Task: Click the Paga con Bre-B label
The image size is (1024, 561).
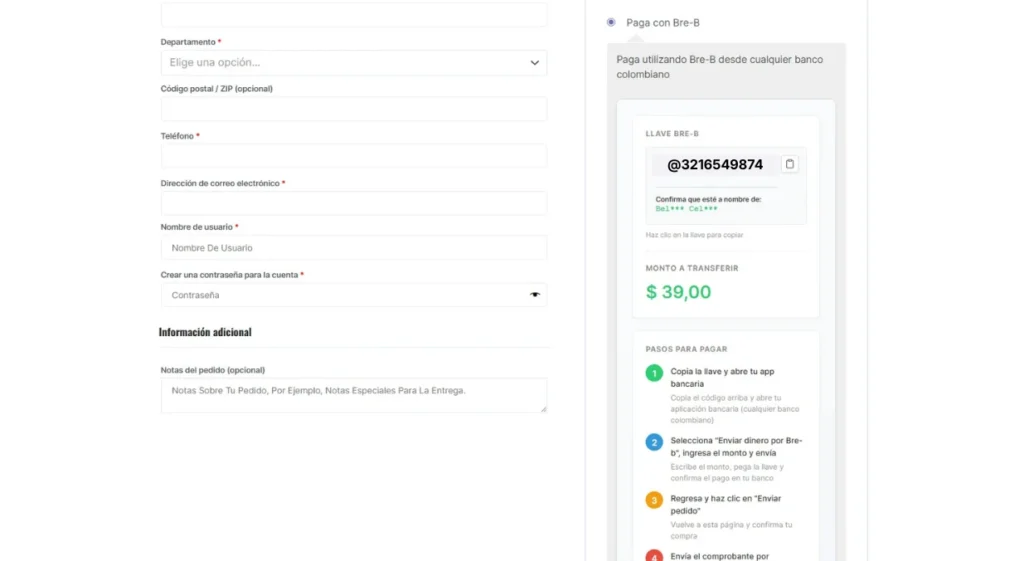Action: (x=663, y=22)
